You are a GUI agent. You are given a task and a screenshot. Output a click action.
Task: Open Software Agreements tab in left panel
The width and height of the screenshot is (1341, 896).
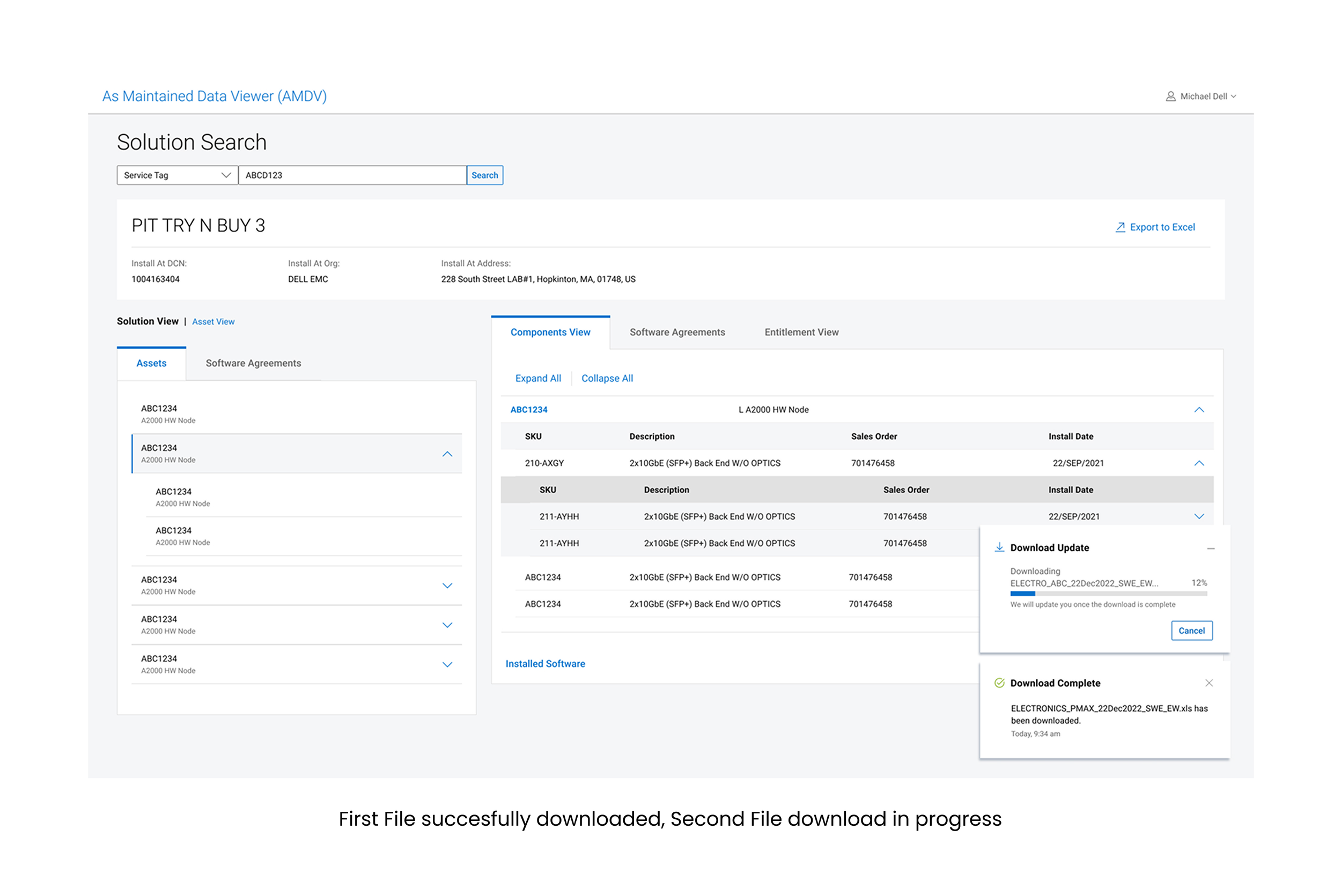point(253,363)
